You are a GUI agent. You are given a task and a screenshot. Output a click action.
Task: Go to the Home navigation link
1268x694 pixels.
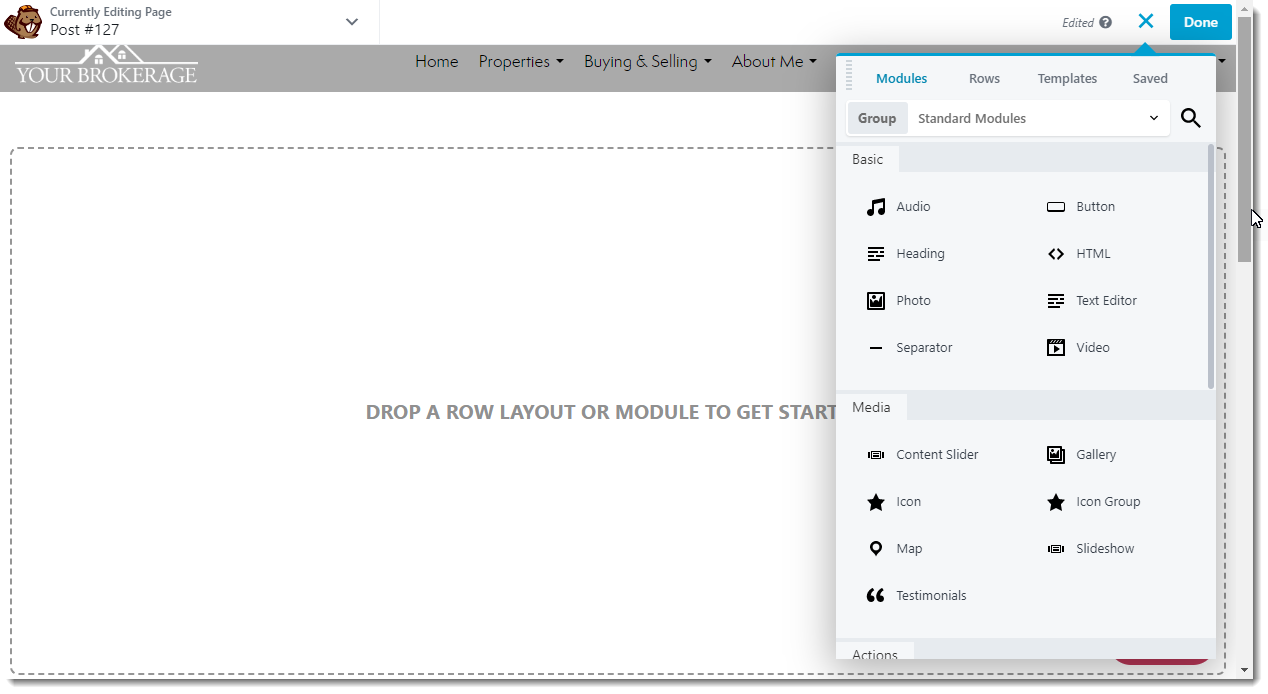click(436, 62)
